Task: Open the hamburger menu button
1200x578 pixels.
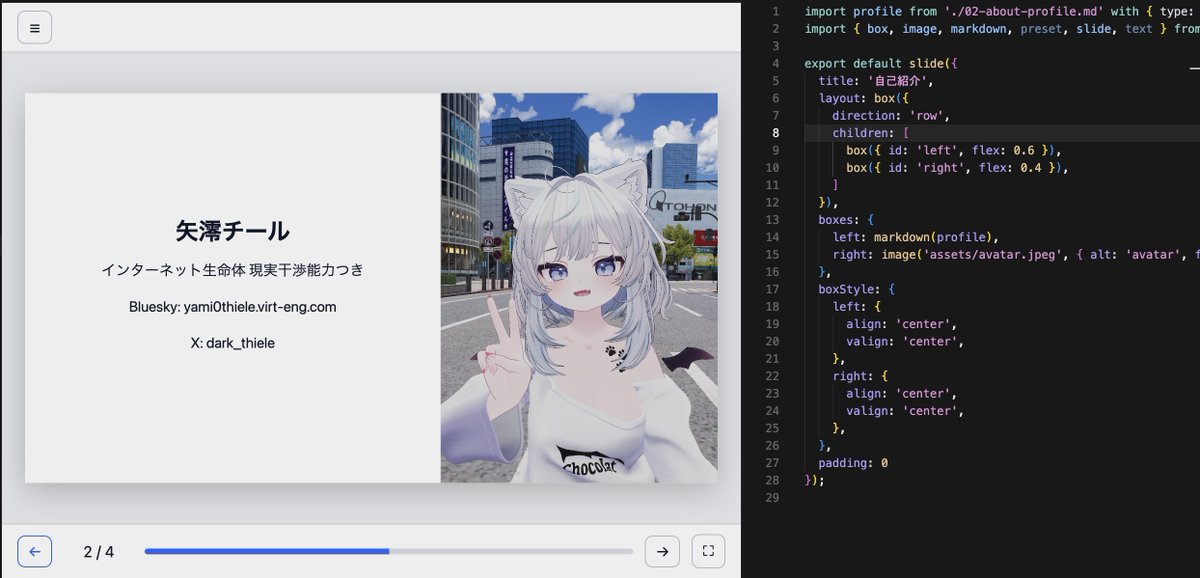Action: tap(35, 28)
